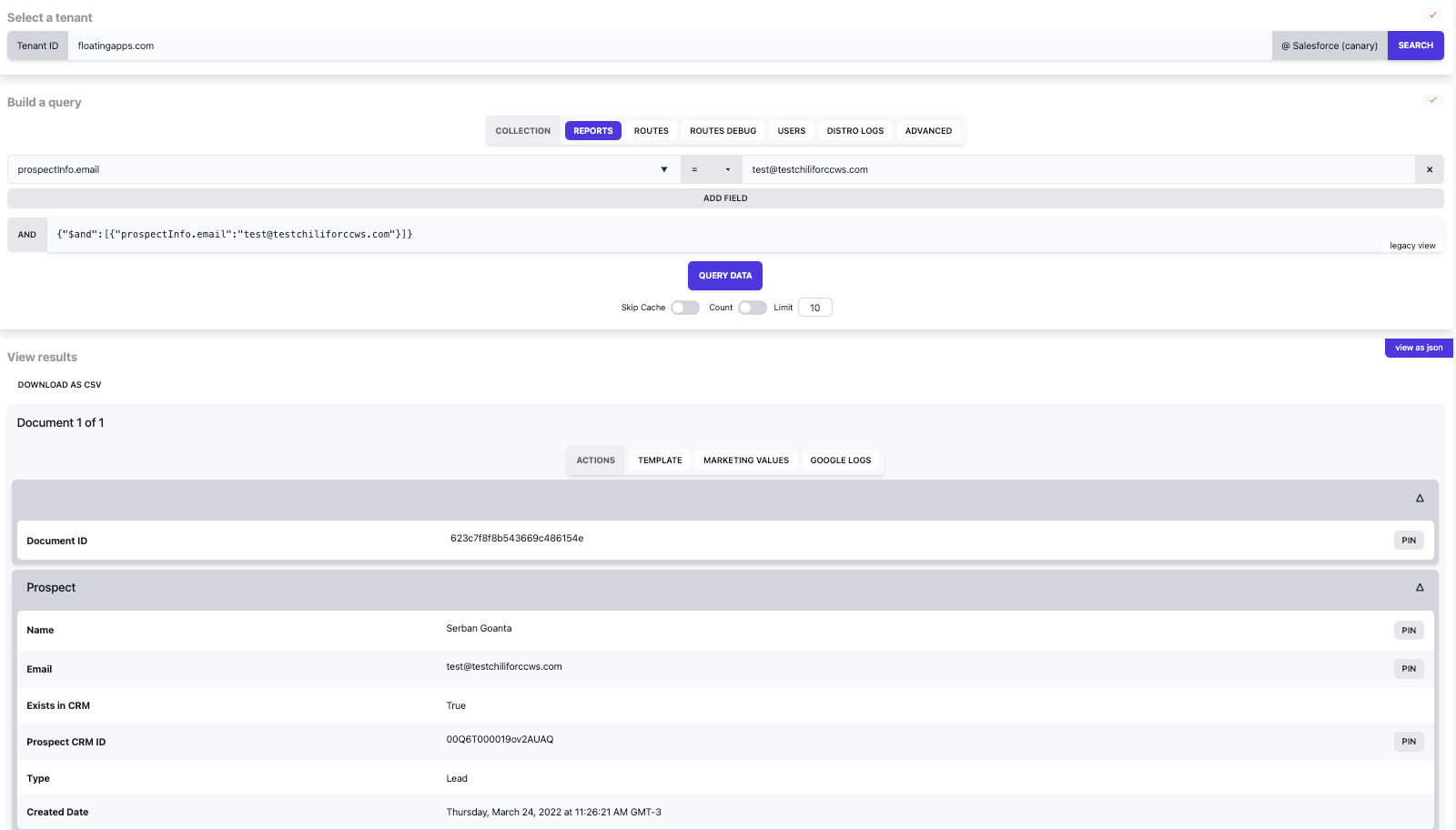Switch to legacy view
This screenshot has width=1456, height=830.
(x=1412, y=246)
